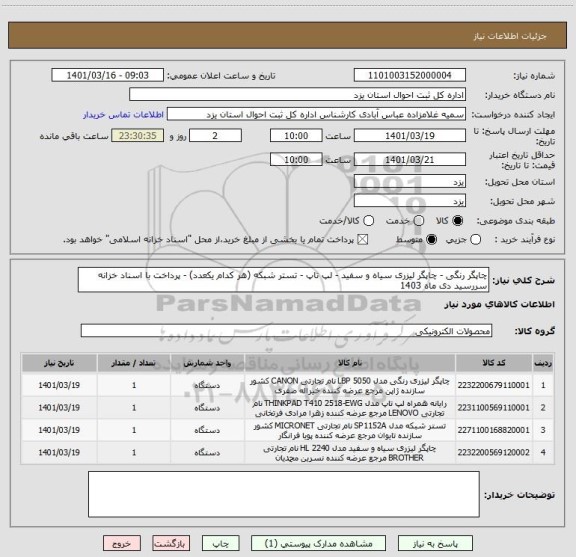This screenshot has height=557, width=576.
Task: Click the request creator name field
Action: [x=316, y=114]
